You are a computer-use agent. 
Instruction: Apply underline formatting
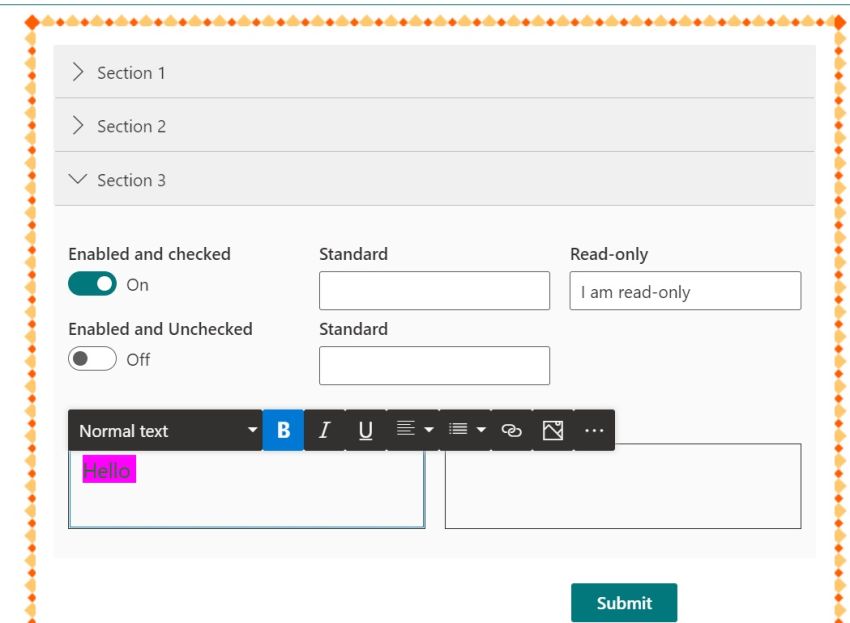(364, 430)
